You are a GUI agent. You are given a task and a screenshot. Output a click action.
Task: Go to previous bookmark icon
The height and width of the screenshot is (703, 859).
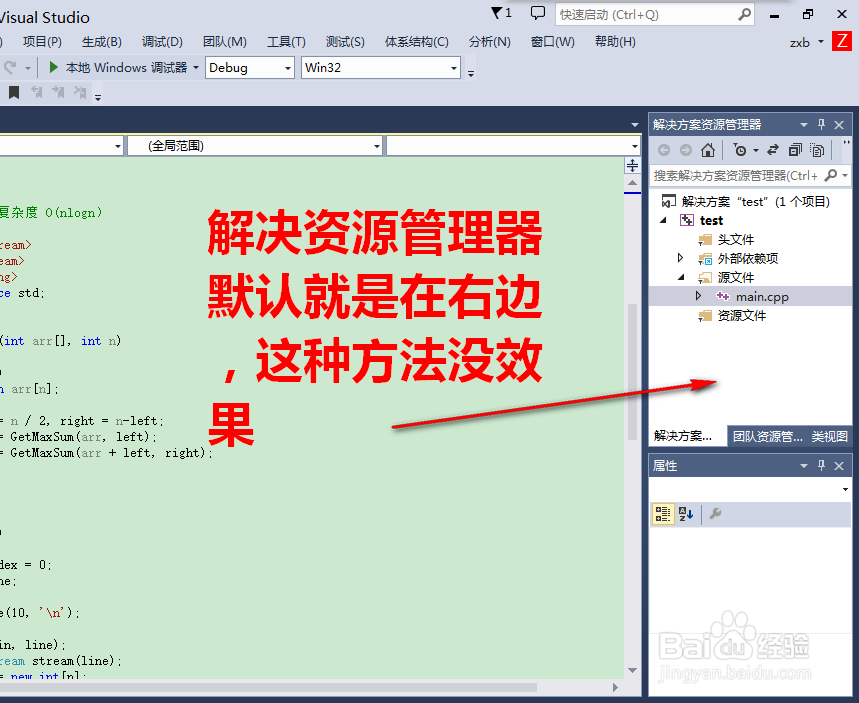37,93
